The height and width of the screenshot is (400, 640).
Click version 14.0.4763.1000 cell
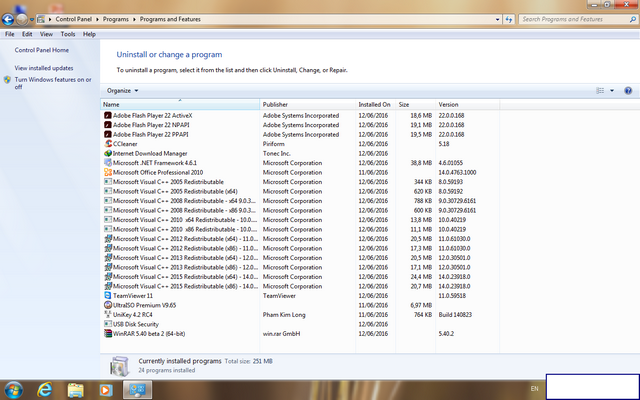457,172
